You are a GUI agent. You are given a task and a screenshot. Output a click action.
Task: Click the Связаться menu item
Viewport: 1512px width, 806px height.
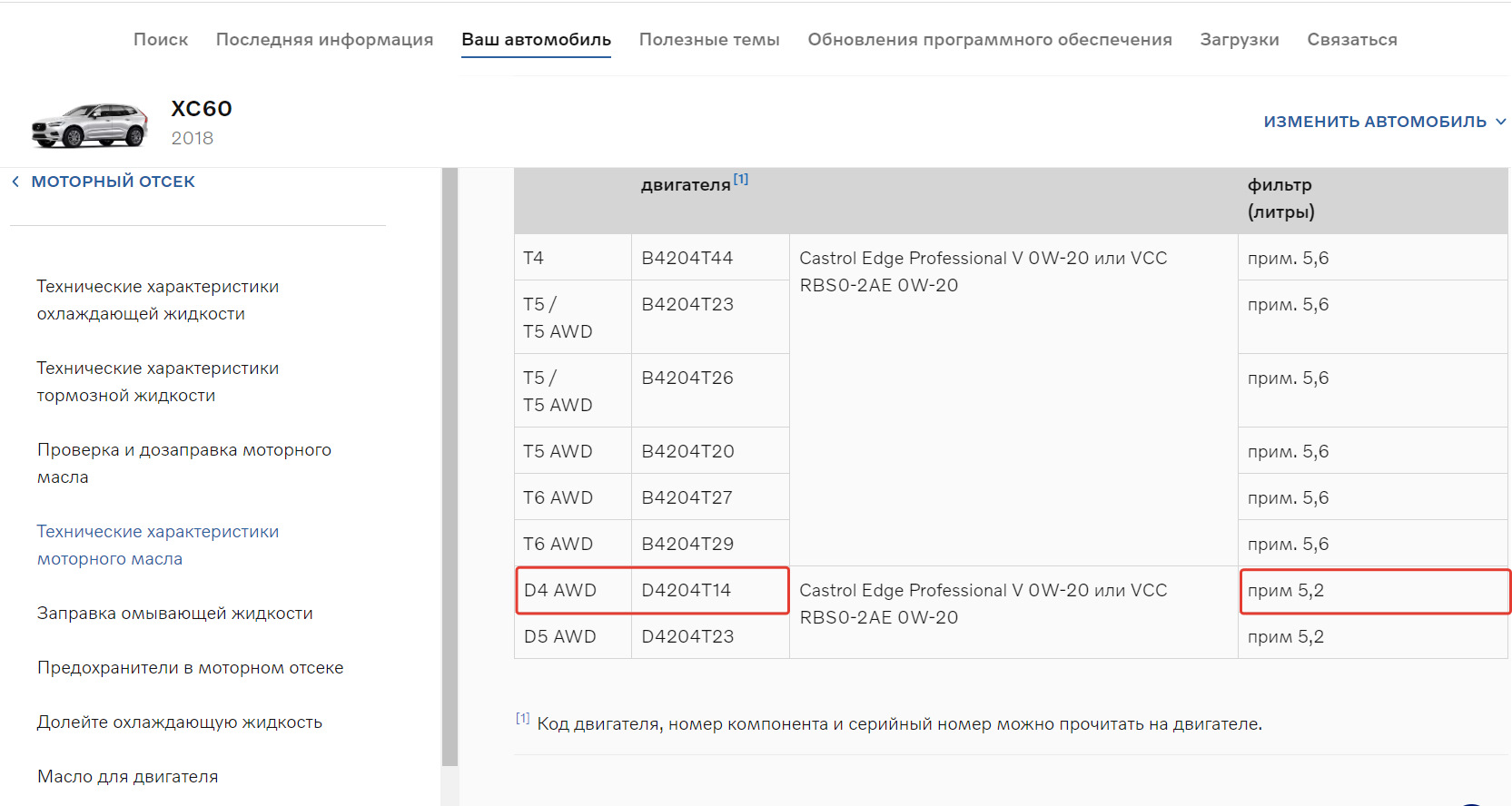[1352, 40]
